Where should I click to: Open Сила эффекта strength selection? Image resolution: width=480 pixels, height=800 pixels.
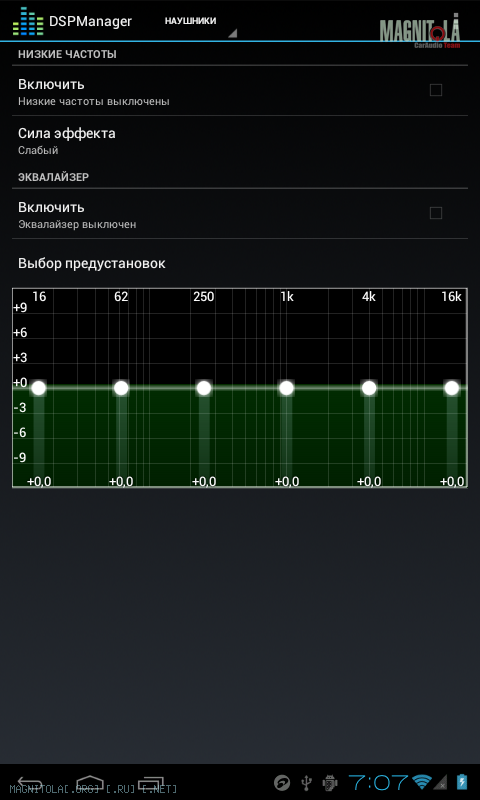(x=240, y=141)
